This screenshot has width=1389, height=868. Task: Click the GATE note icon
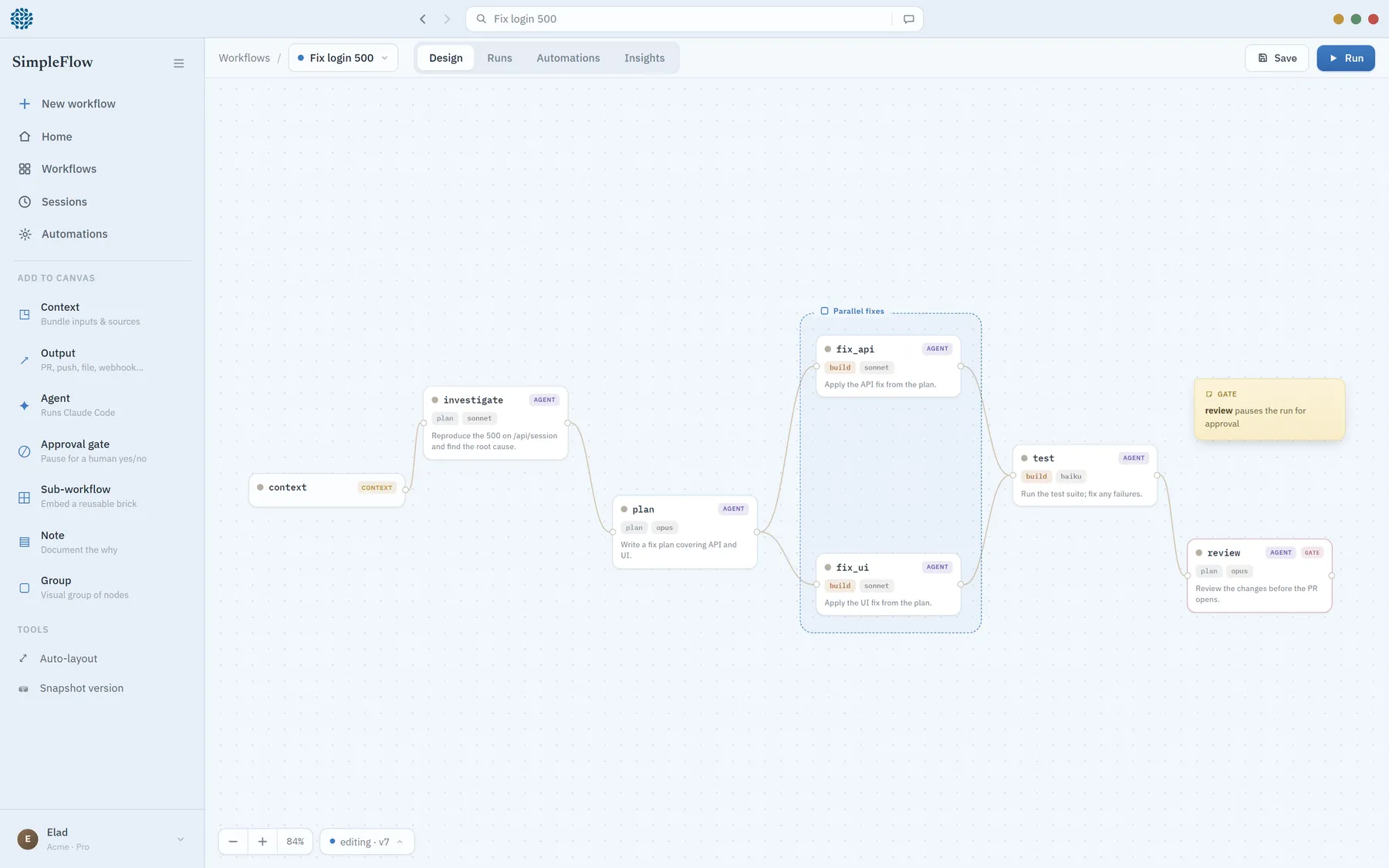tap(1209, 394)
